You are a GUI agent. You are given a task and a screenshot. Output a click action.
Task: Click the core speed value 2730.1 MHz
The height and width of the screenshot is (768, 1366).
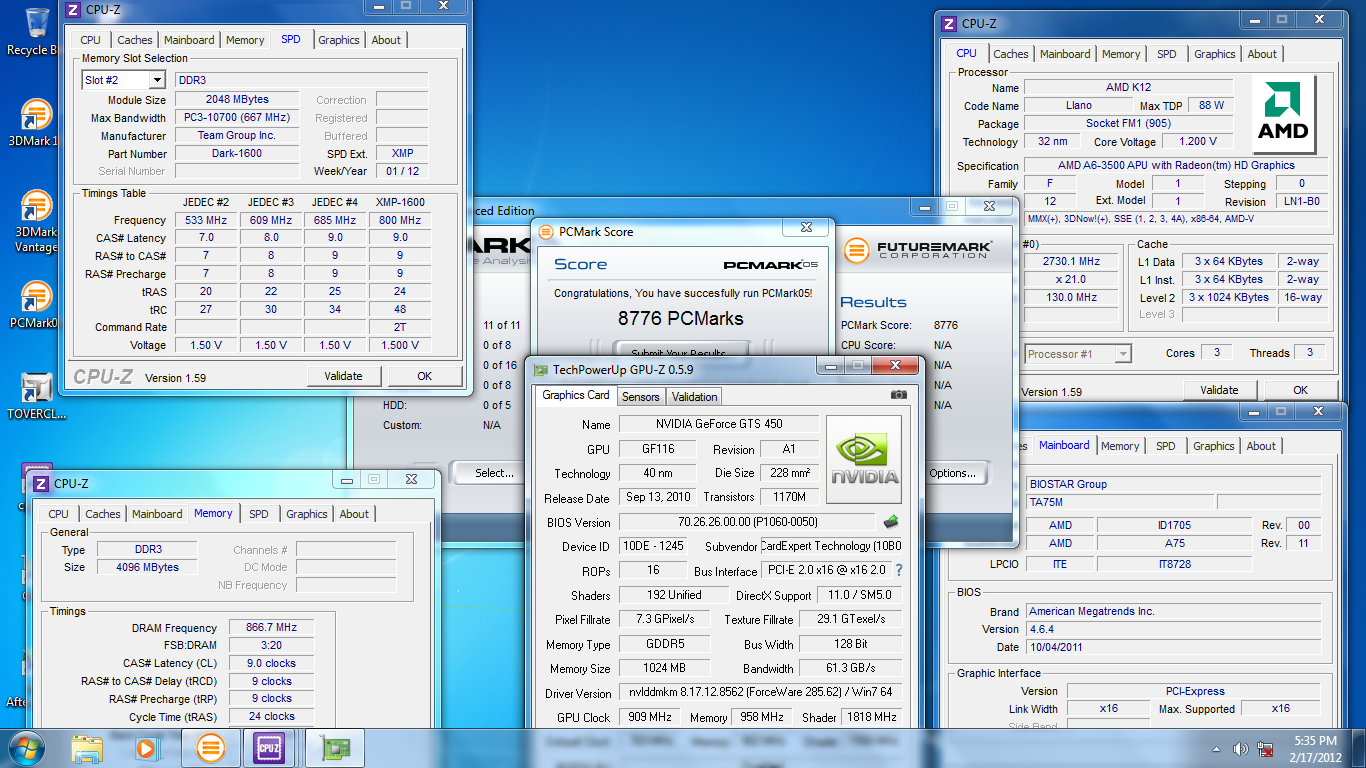tap(1069, 261)
